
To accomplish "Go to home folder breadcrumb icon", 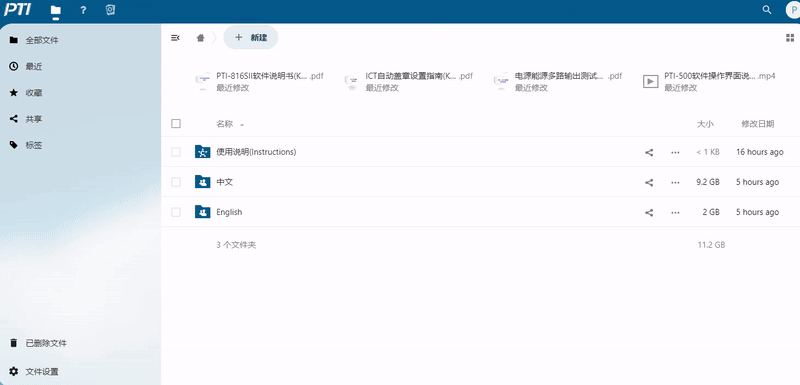I will coord(201,38).
